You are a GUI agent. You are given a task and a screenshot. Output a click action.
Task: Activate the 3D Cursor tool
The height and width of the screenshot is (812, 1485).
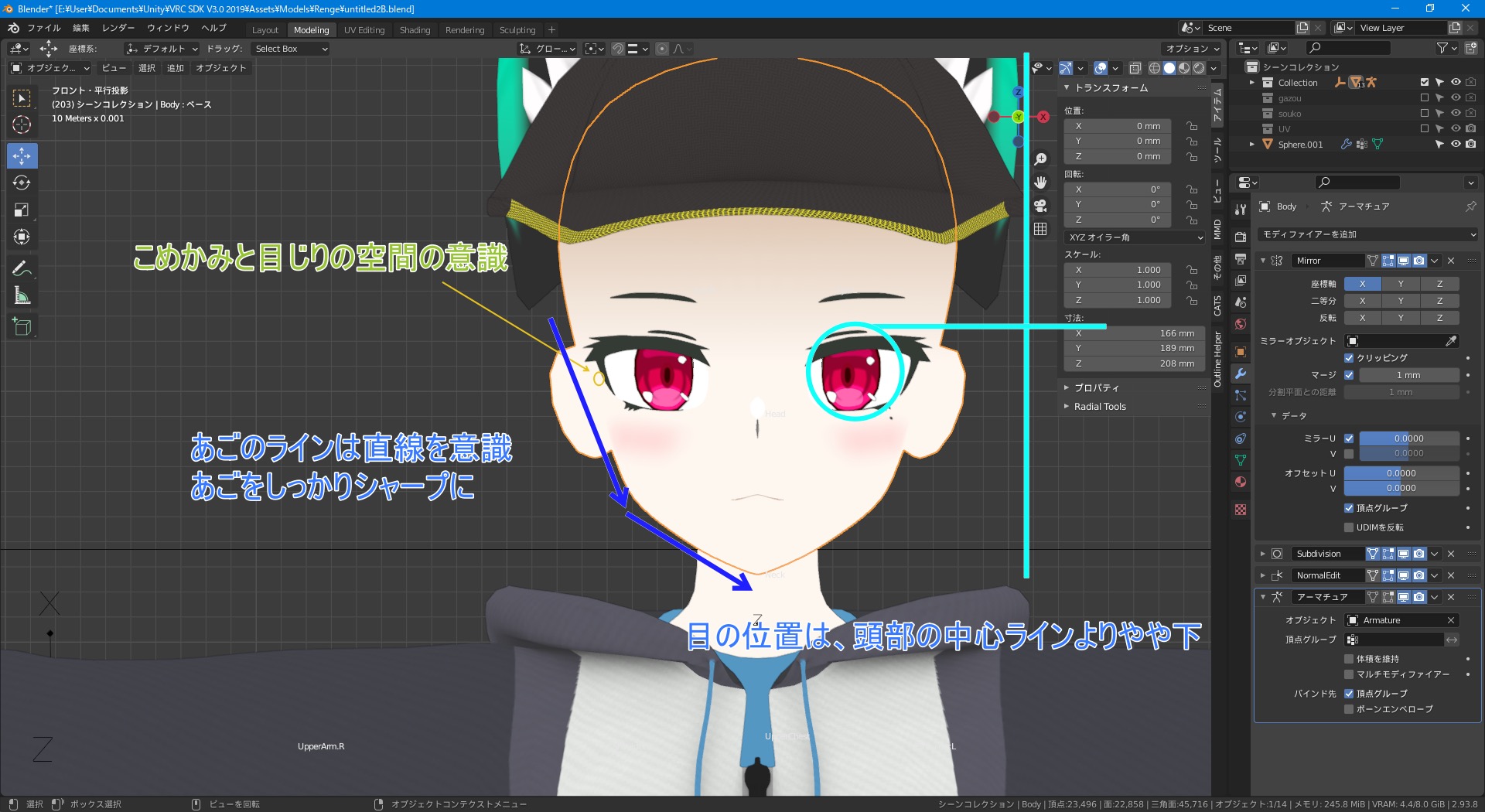coord(22,125)
